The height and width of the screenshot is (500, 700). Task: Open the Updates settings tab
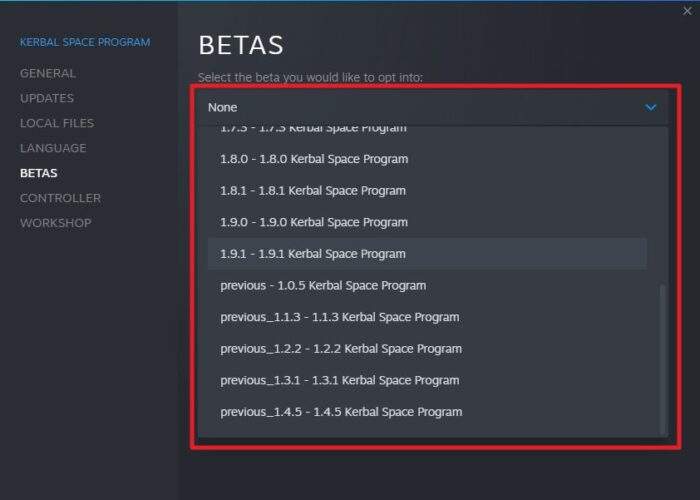47,98
